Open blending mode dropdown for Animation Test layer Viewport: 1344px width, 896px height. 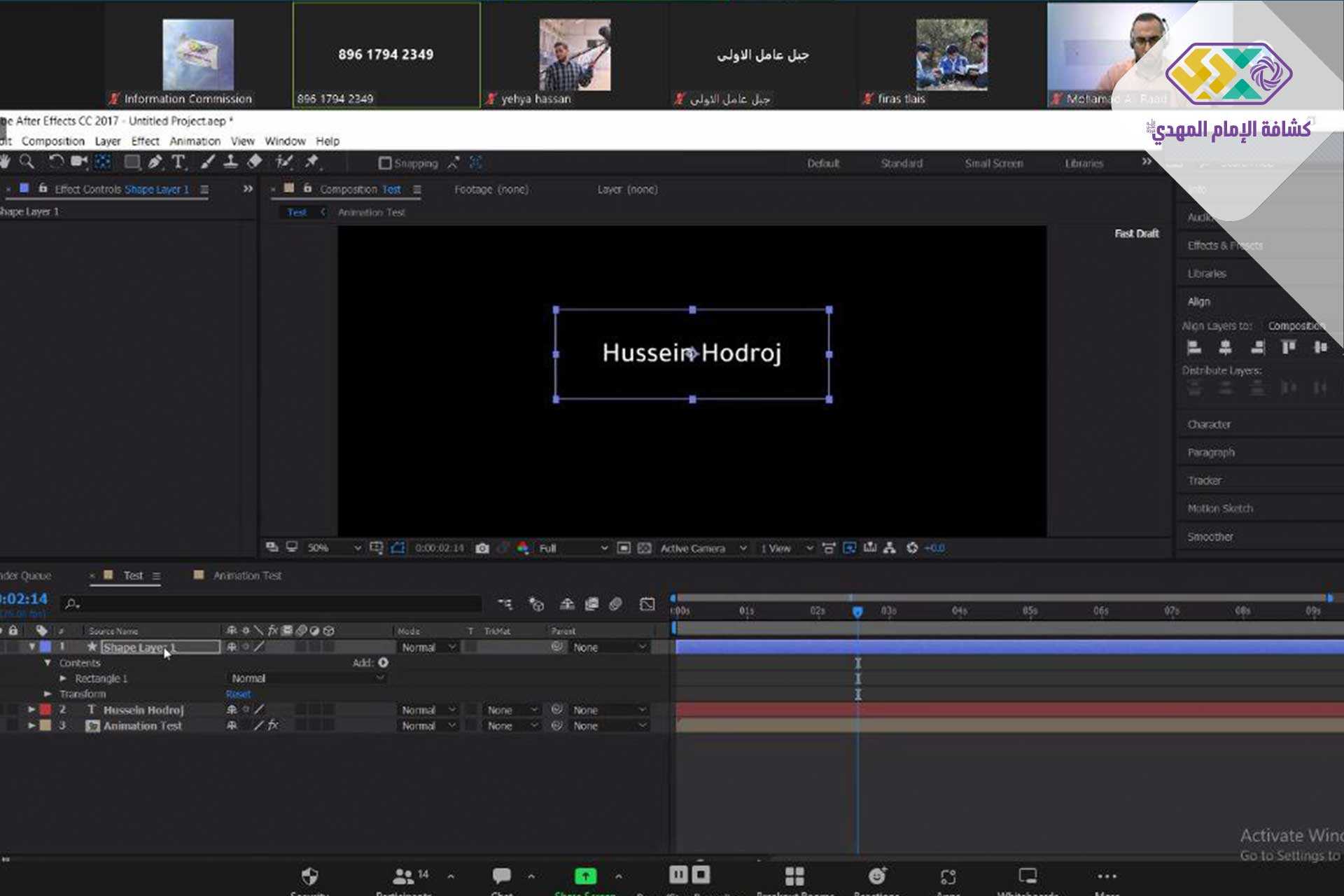(428, 726)
